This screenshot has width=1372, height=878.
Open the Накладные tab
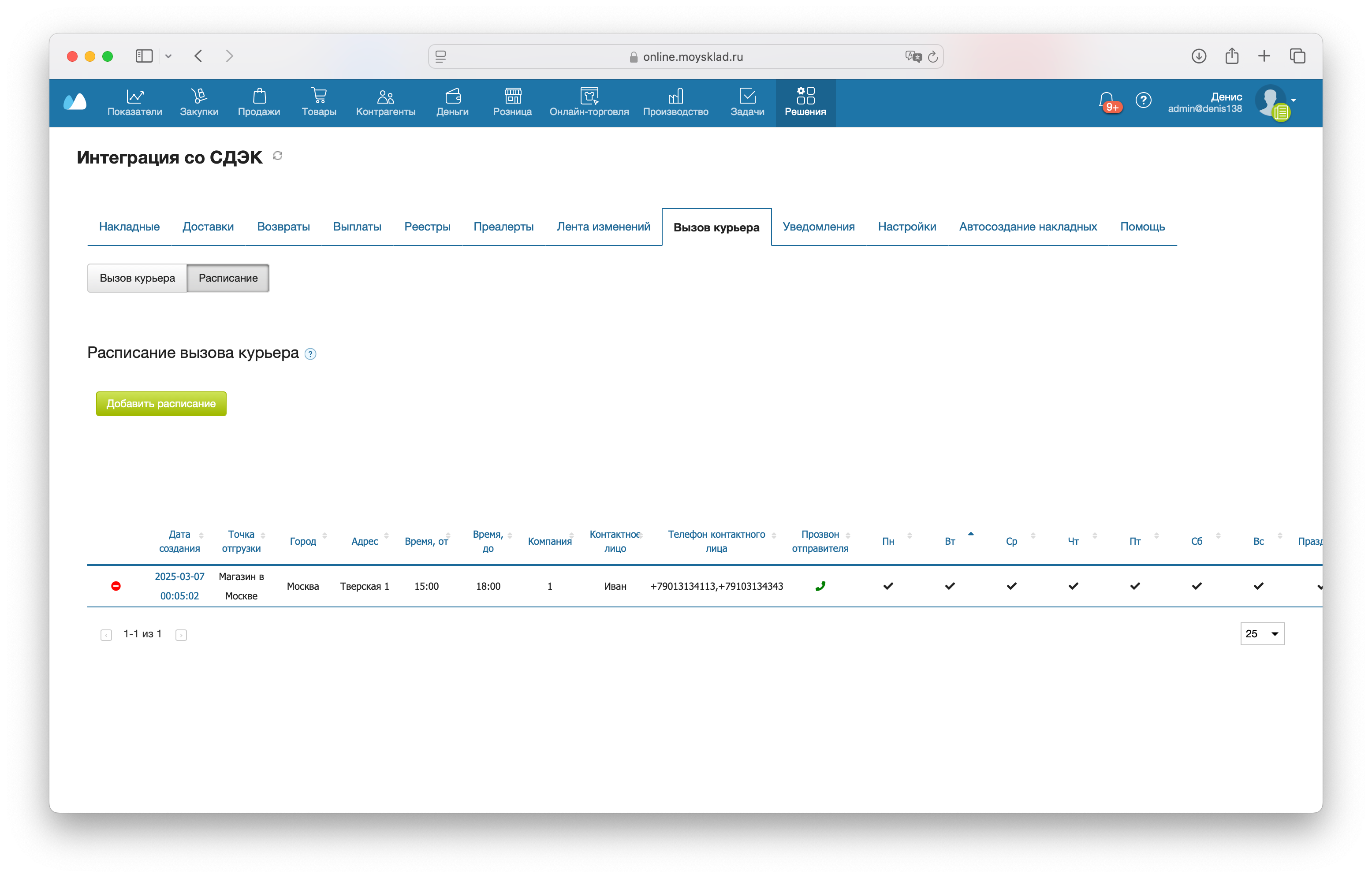point(129,227)
